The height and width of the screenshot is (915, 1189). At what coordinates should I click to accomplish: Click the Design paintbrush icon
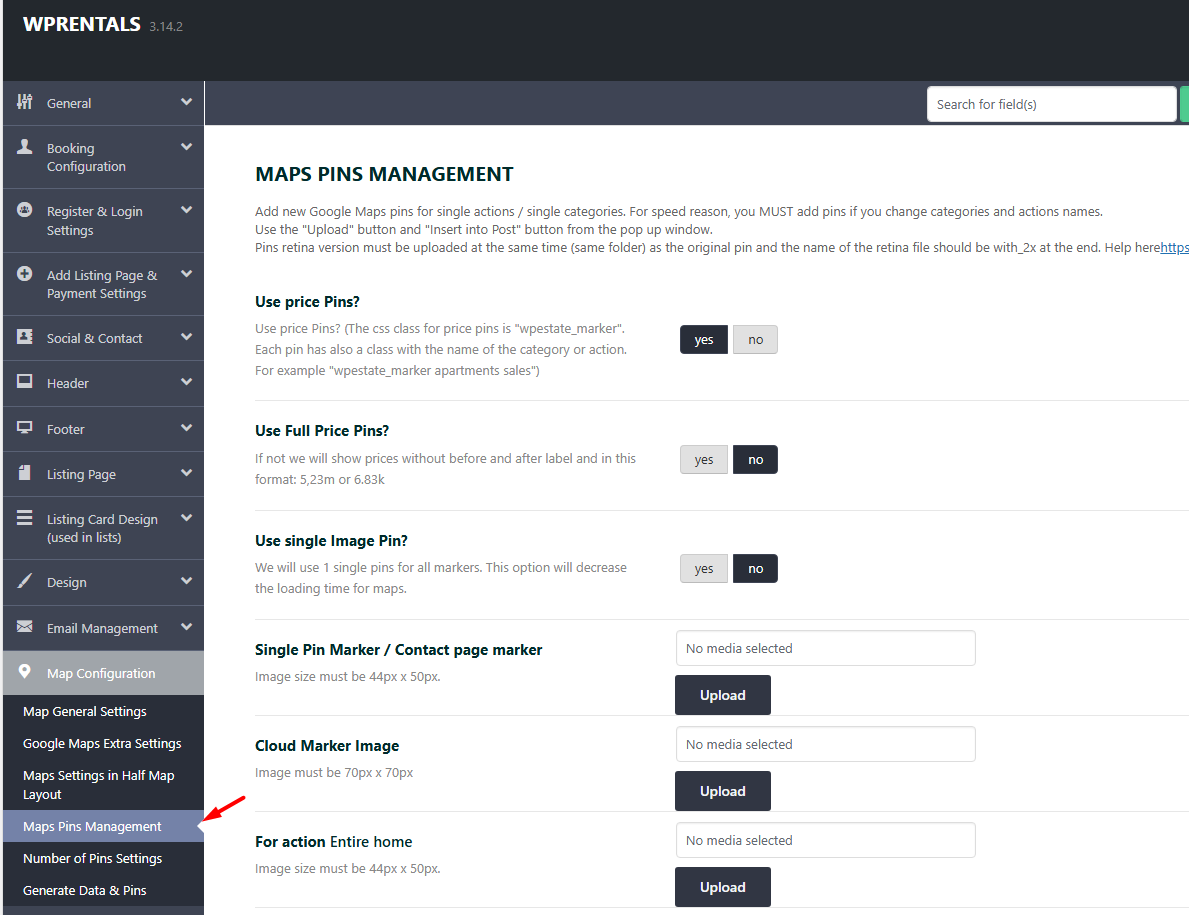25,582
